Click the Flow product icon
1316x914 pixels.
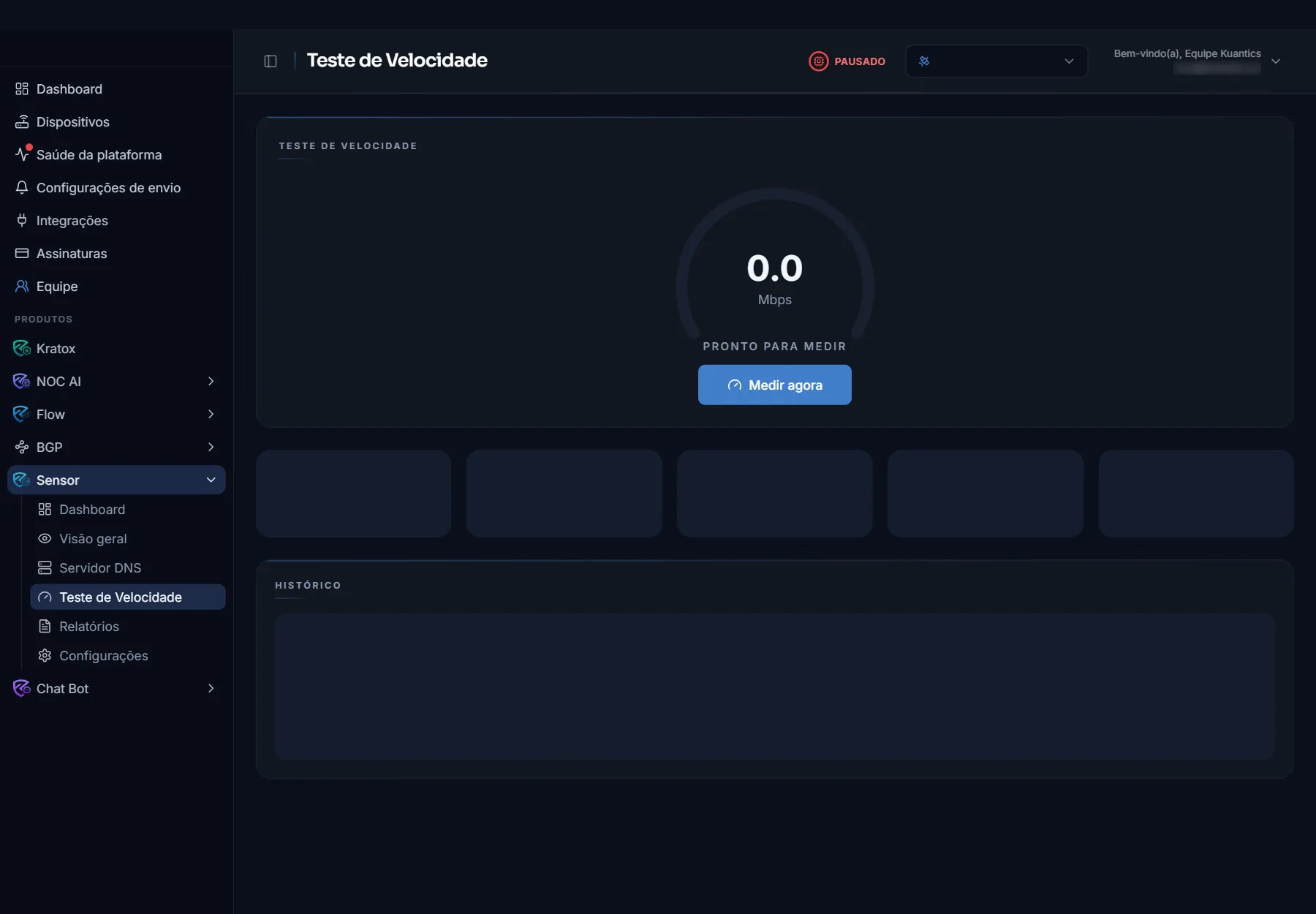coord(22,414)
